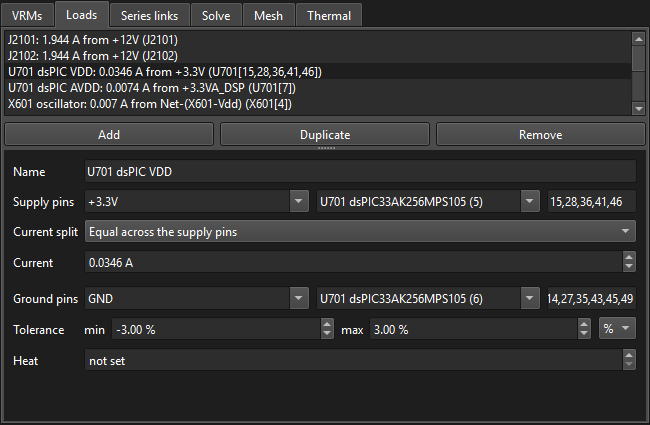Screen dimensions: 650x425
Task: Open the Current split dropdown
Action: [360, 231]
